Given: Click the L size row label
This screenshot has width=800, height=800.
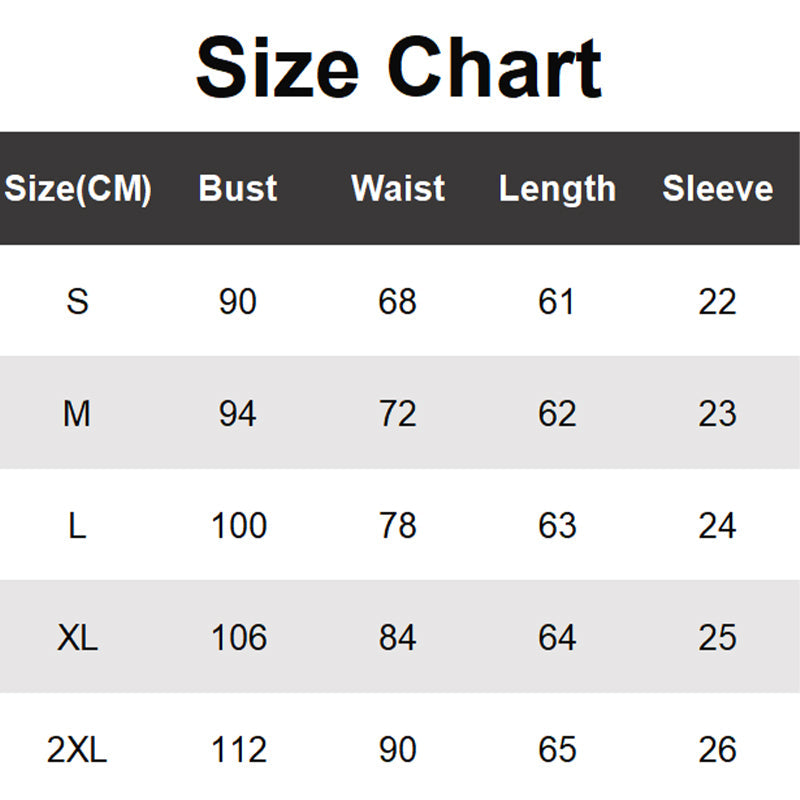Looking at the screenshot, I should 78,525.
